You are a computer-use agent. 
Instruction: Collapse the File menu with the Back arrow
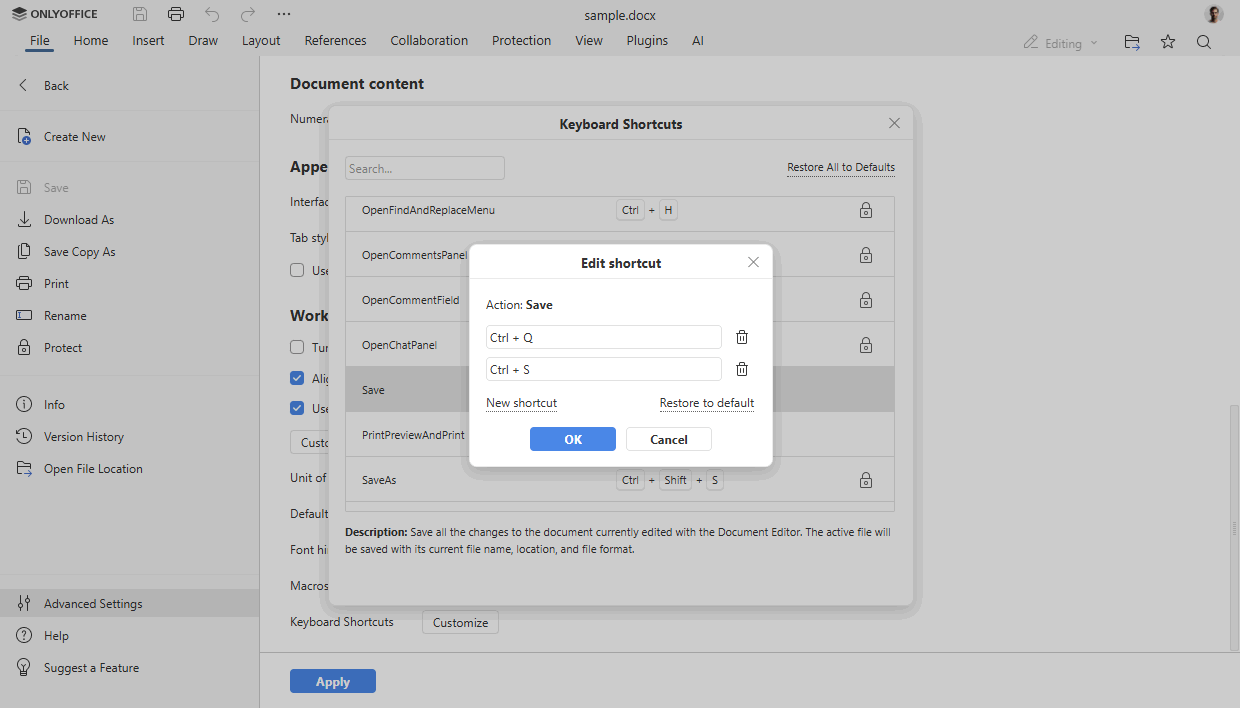22,85
